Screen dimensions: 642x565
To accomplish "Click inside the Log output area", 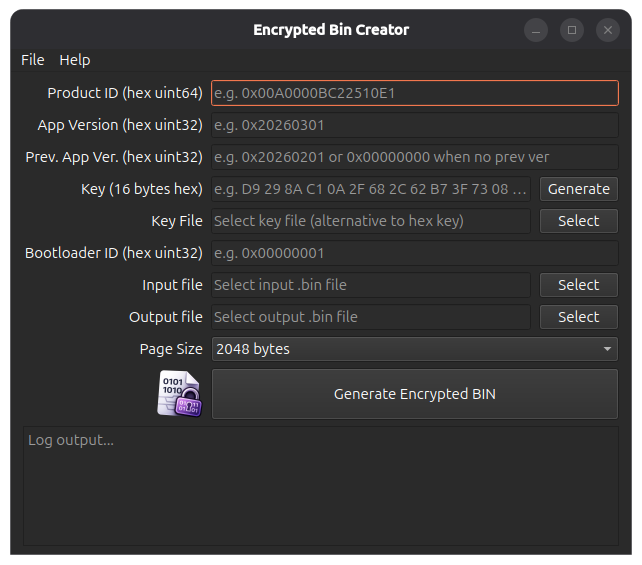I will [x=321, y=486].
